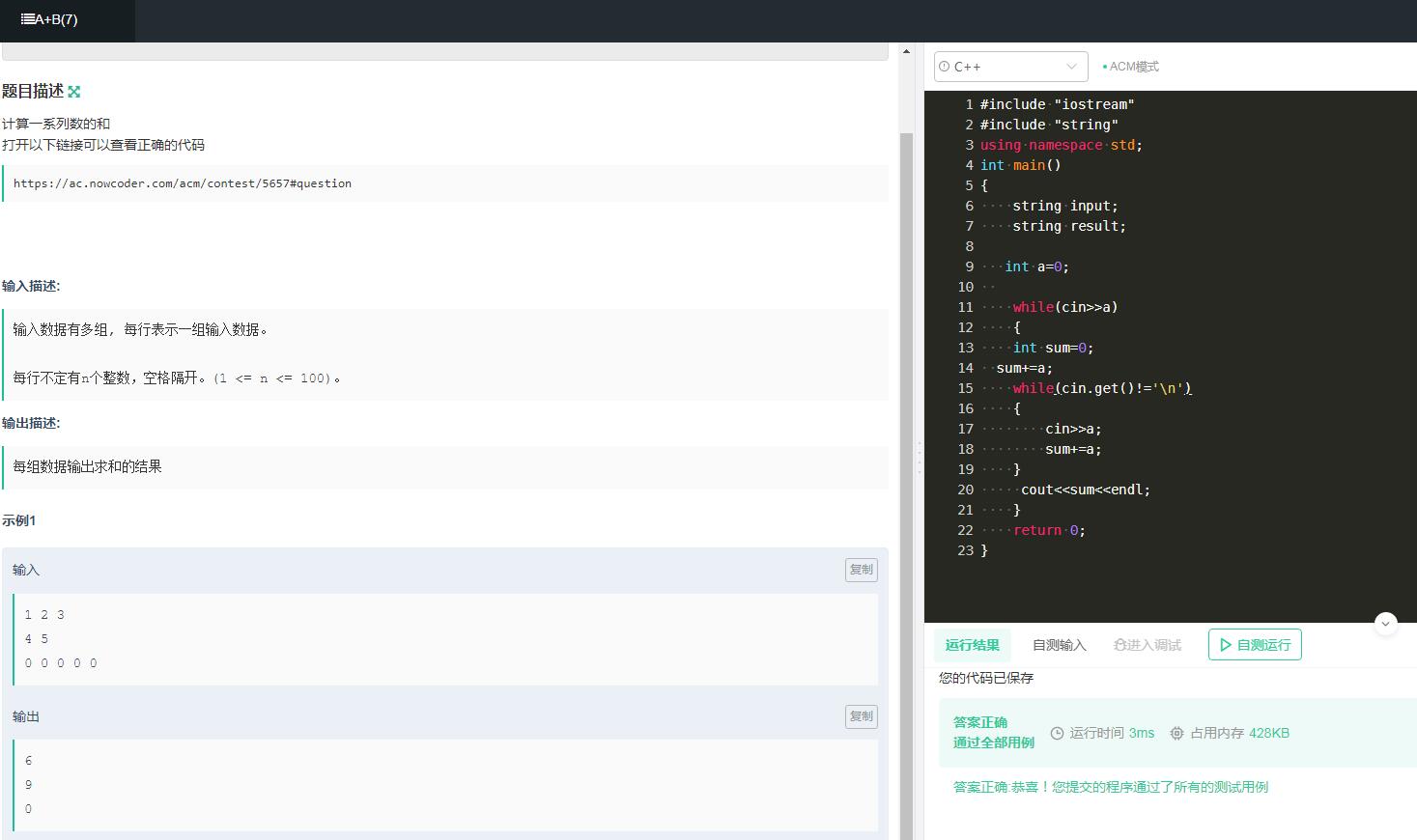Screen dimensions: 1417x840
Task: Click line number 23 in the editor gutter
Action: coord(965,550)
